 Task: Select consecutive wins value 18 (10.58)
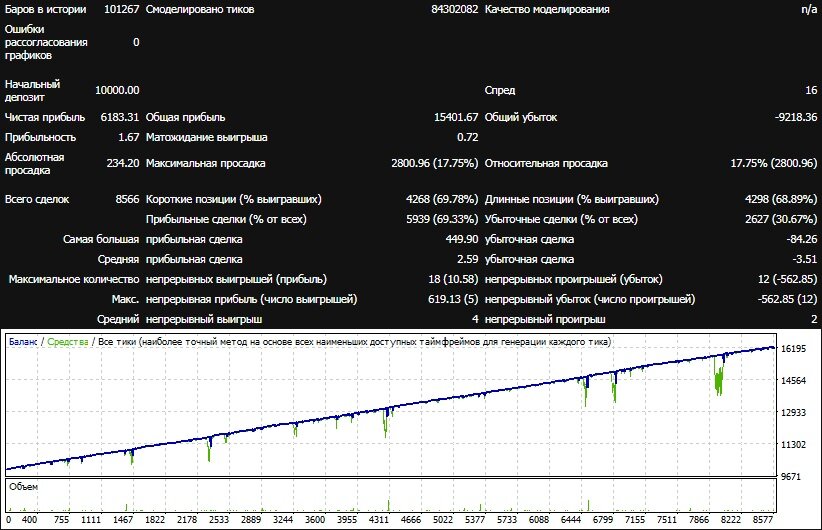point(453,279)
